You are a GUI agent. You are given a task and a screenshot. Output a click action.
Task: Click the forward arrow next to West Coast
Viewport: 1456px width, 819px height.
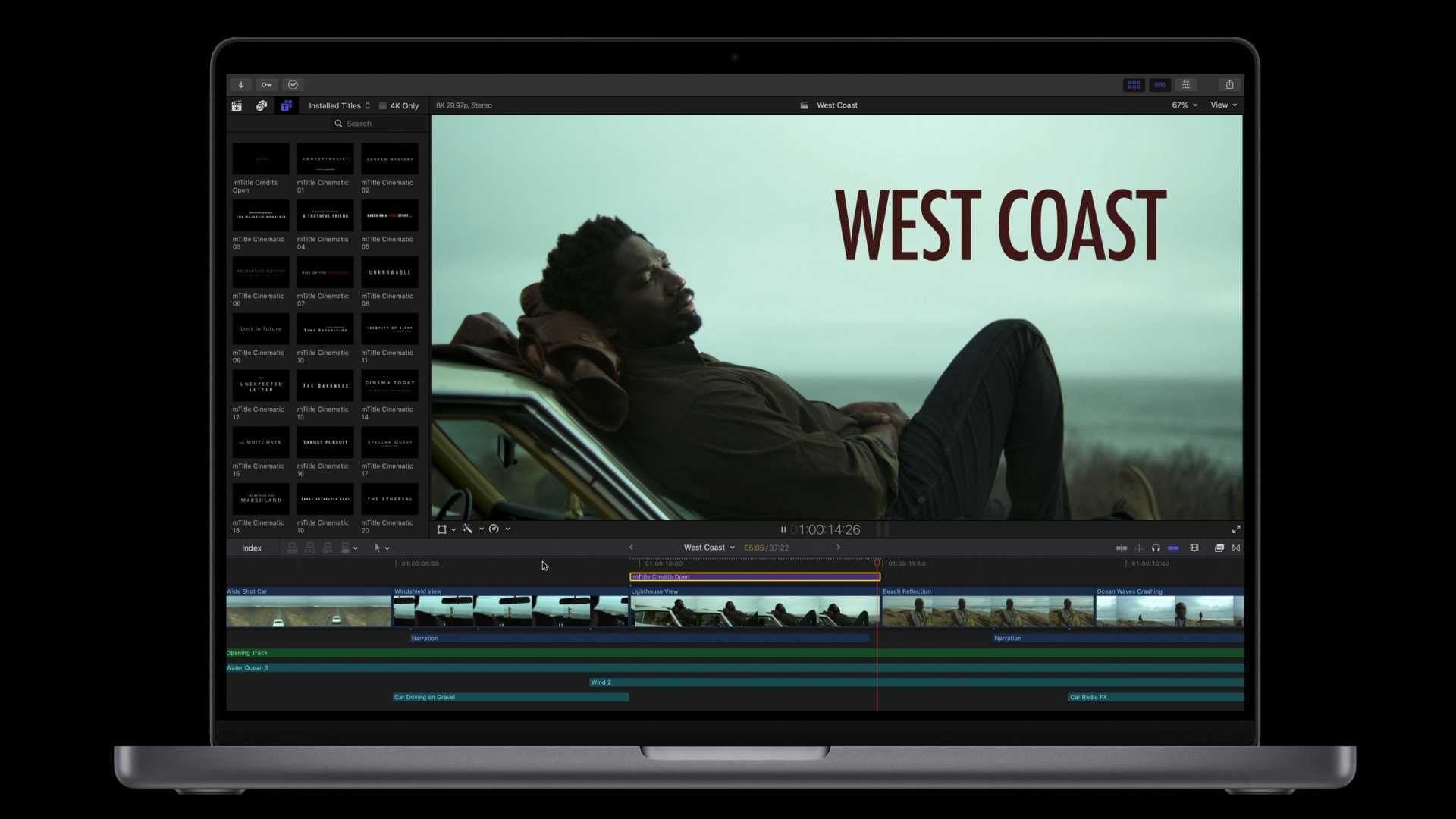(839, 547)
